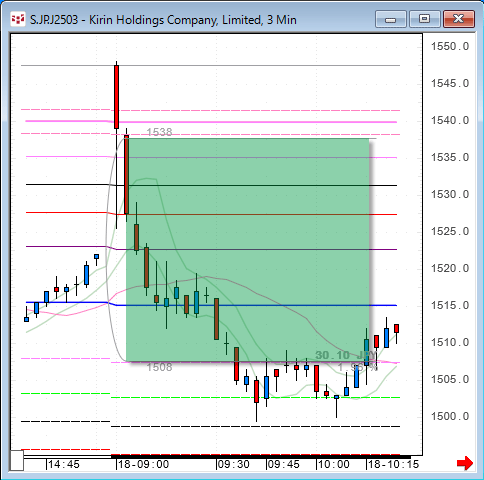Click the white square at chart bottom-left corner
The image size is (484, 480).
[x=17, y=461]
